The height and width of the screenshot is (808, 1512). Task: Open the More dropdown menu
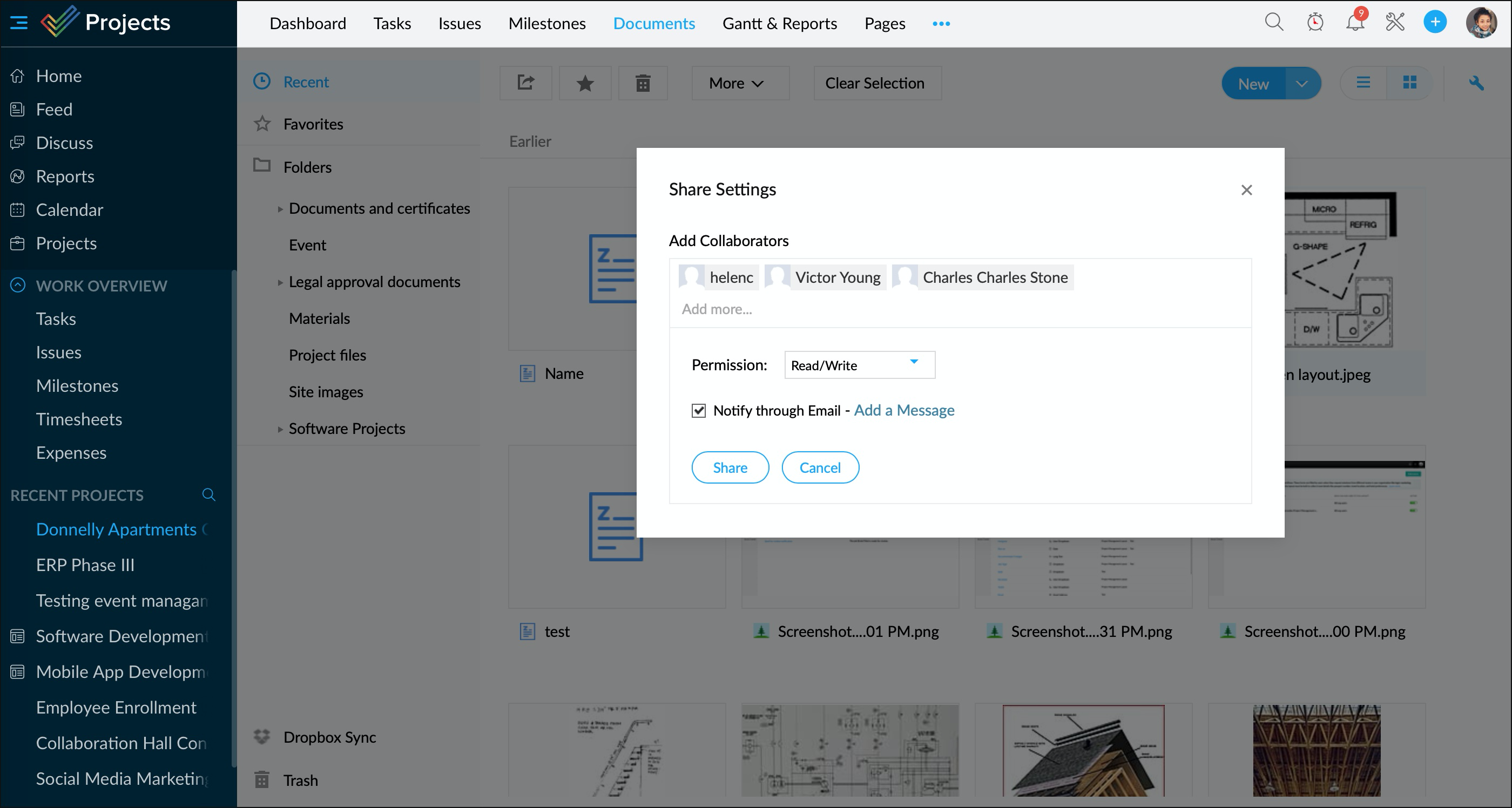click(x=737, y=83)
